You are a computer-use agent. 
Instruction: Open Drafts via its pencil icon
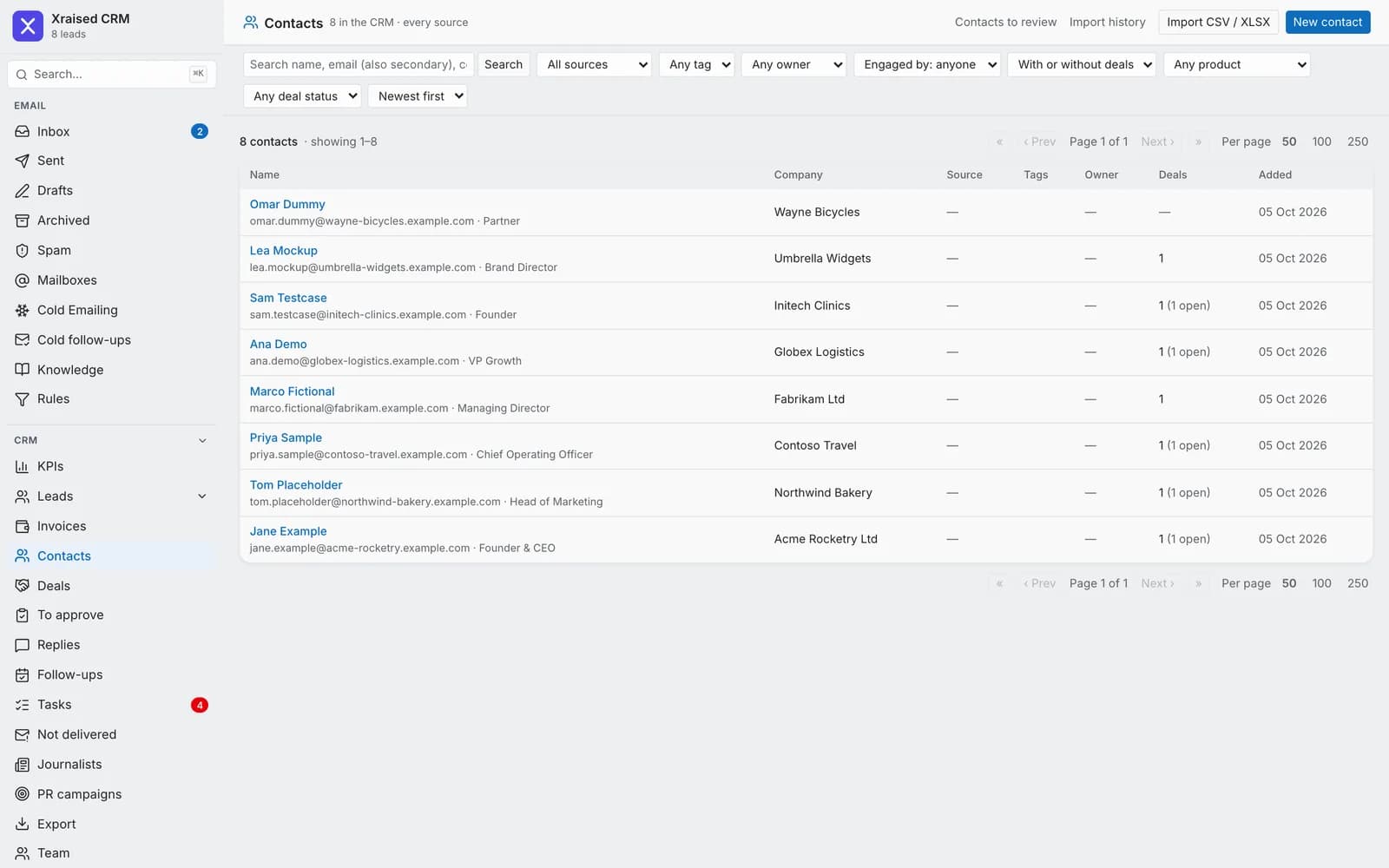[23, 191]
